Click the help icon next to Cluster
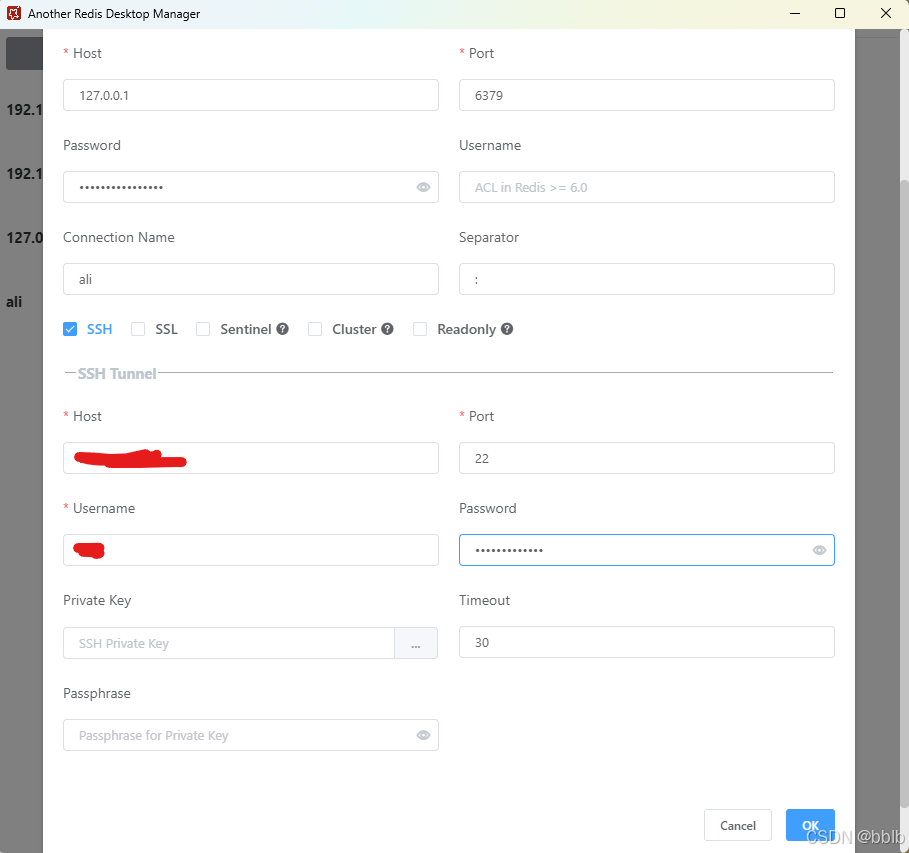Image resolution: width=909 pixels, height=853 pixels. coord(387,329)
